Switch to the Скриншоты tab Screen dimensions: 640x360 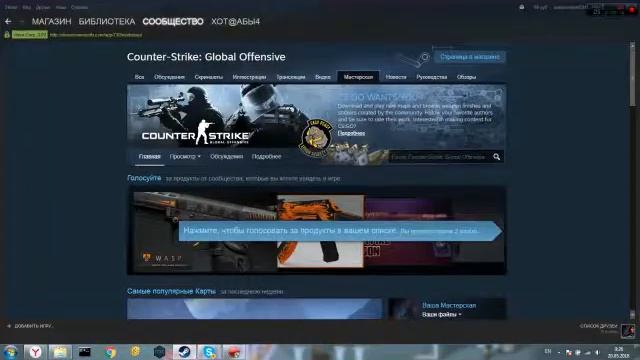209,77
